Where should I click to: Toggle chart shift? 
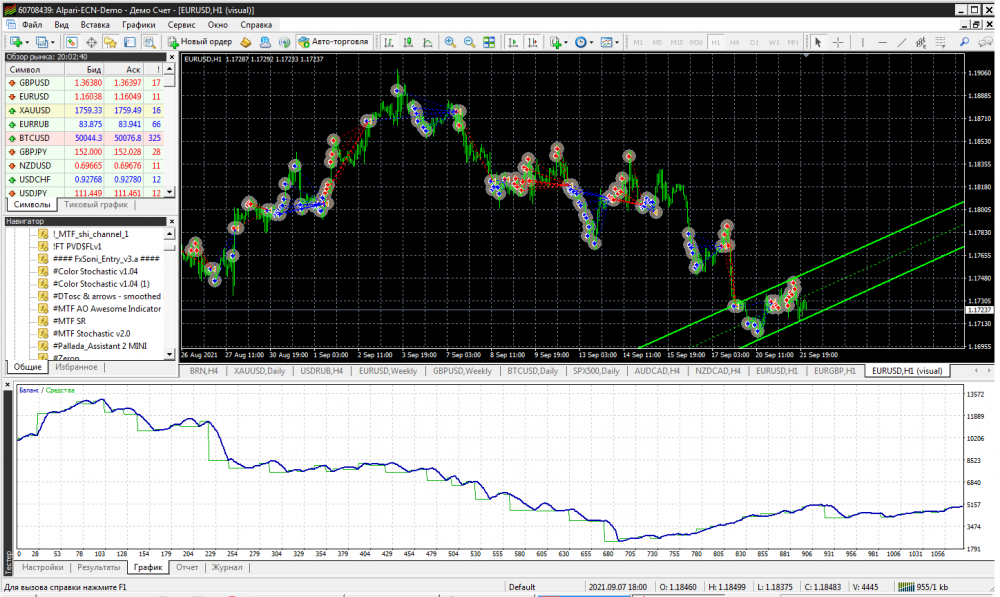click(533, 42)
